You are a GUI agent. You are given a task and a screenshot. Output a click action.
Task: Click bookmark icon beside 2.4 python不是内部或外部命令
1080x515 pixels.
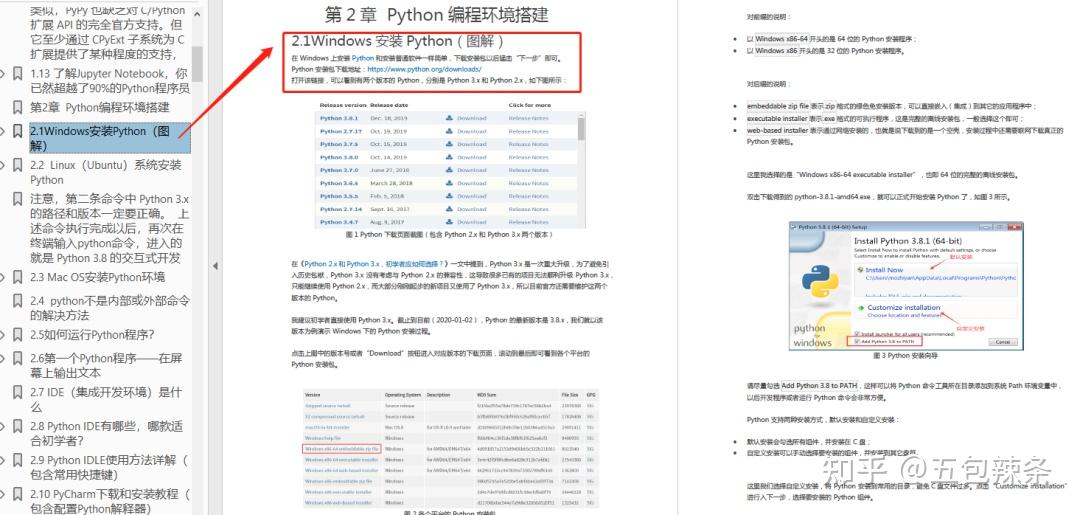coord(17,300)
